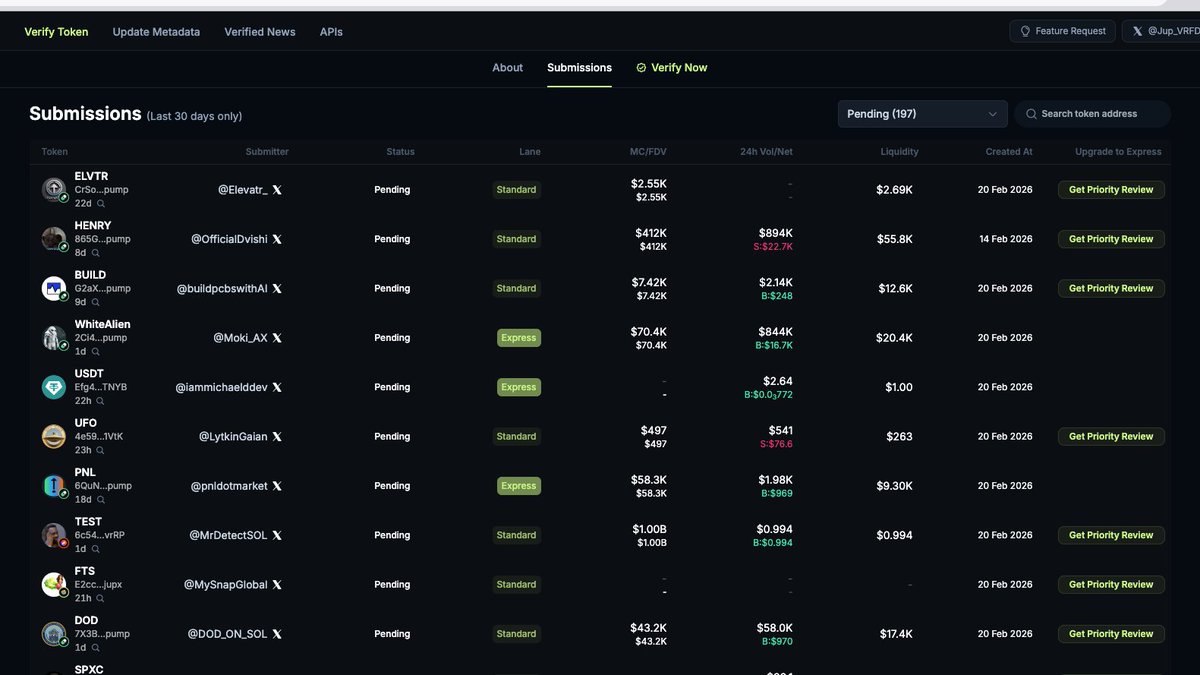Click the UFO token avatar
1200x675 pixels.
click(x=53, y=436)
